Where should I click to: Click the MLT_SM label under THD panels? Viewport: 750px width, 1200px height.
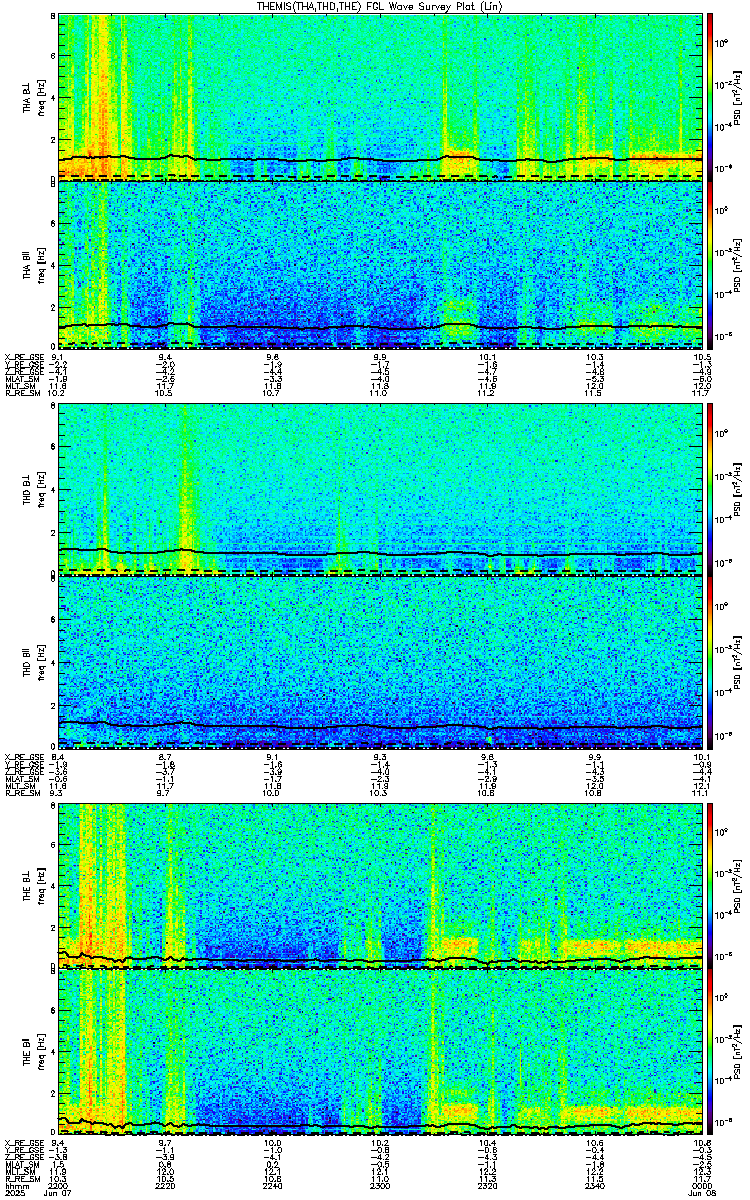click(x=19, y=781)
